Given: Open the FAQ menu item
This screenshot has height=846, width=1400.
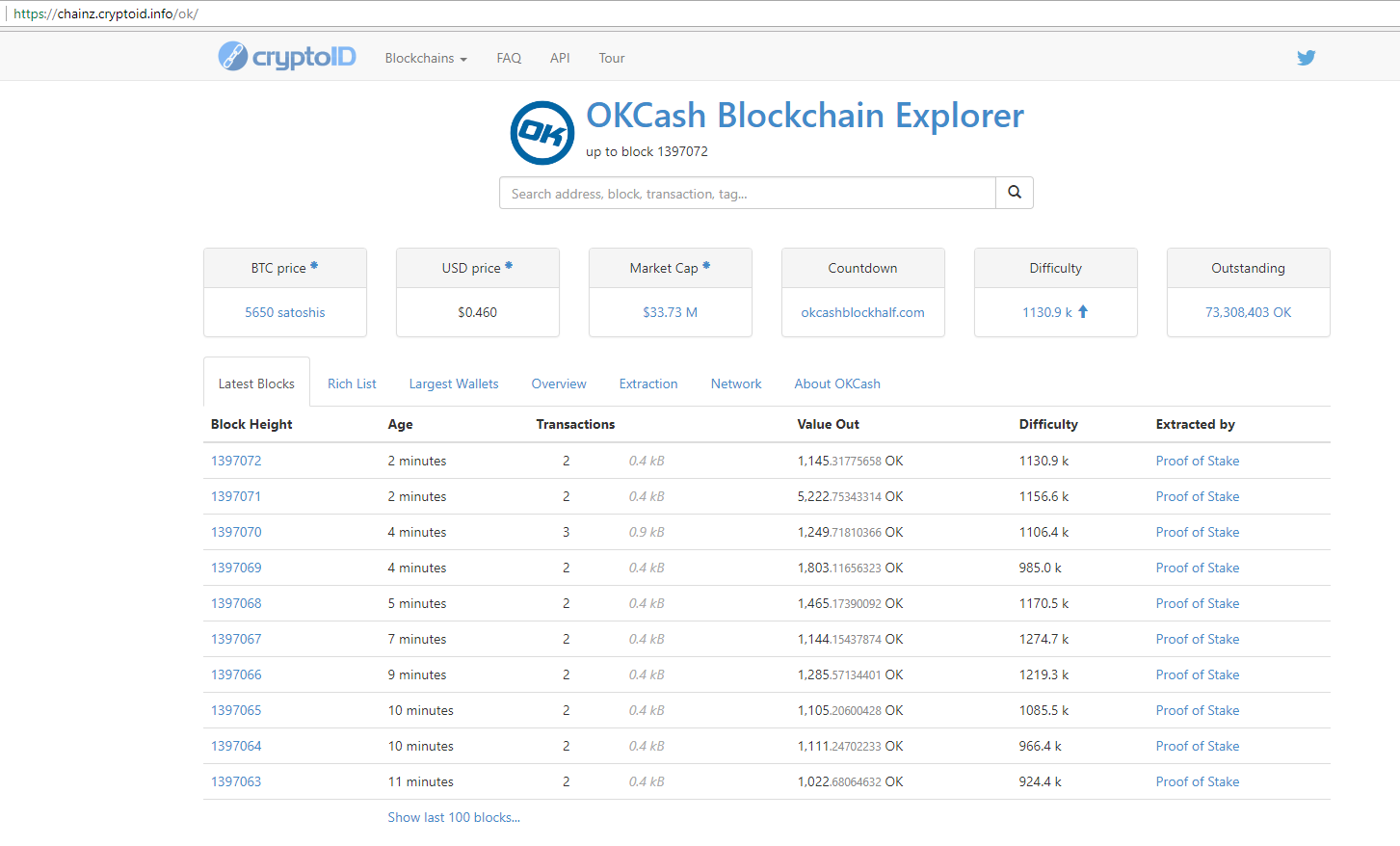Looking at the screenshot, I should (x=509, y=58).
